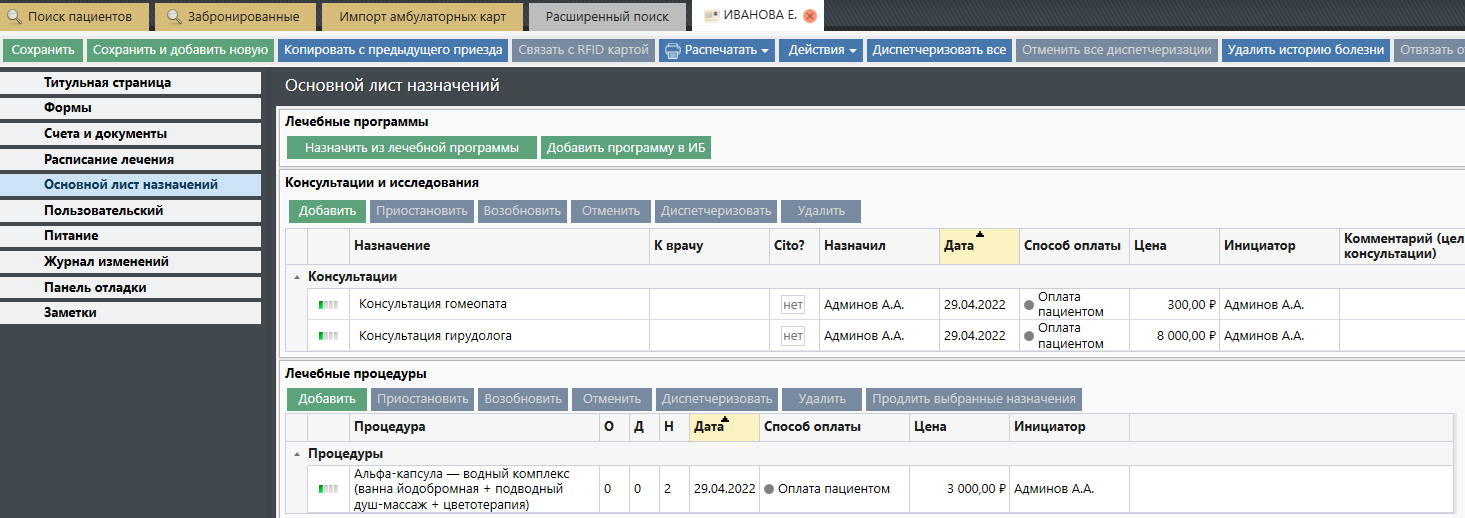Viewport: 1465px width, 518px height.
Task: Click magnifier icon on Поиск пациентов tab
Action: (15, 17)
